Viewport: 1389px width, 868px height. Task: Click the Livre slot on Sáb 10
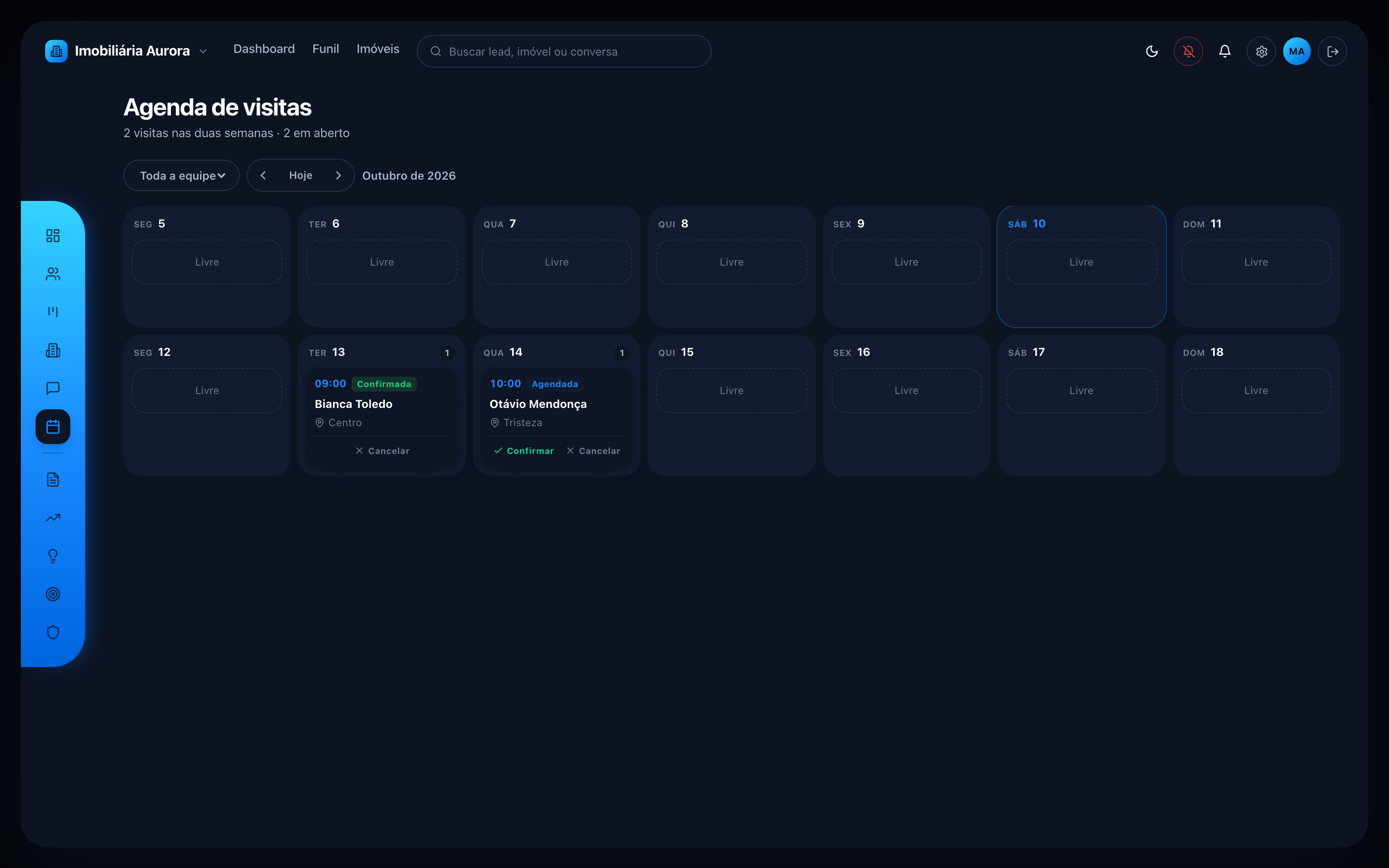click(x=1081, y=262)
